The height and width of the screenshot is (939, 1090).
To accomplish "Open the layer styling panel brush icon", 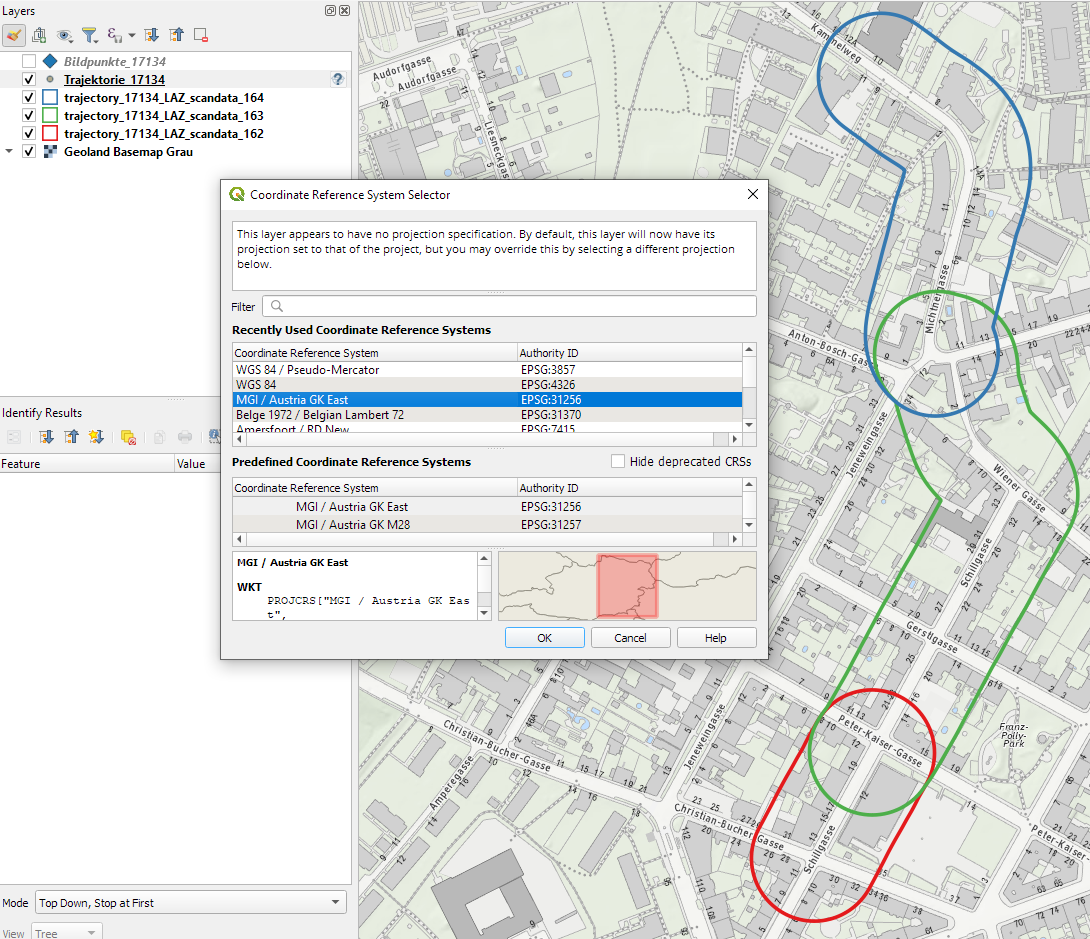I will point(14,36).
